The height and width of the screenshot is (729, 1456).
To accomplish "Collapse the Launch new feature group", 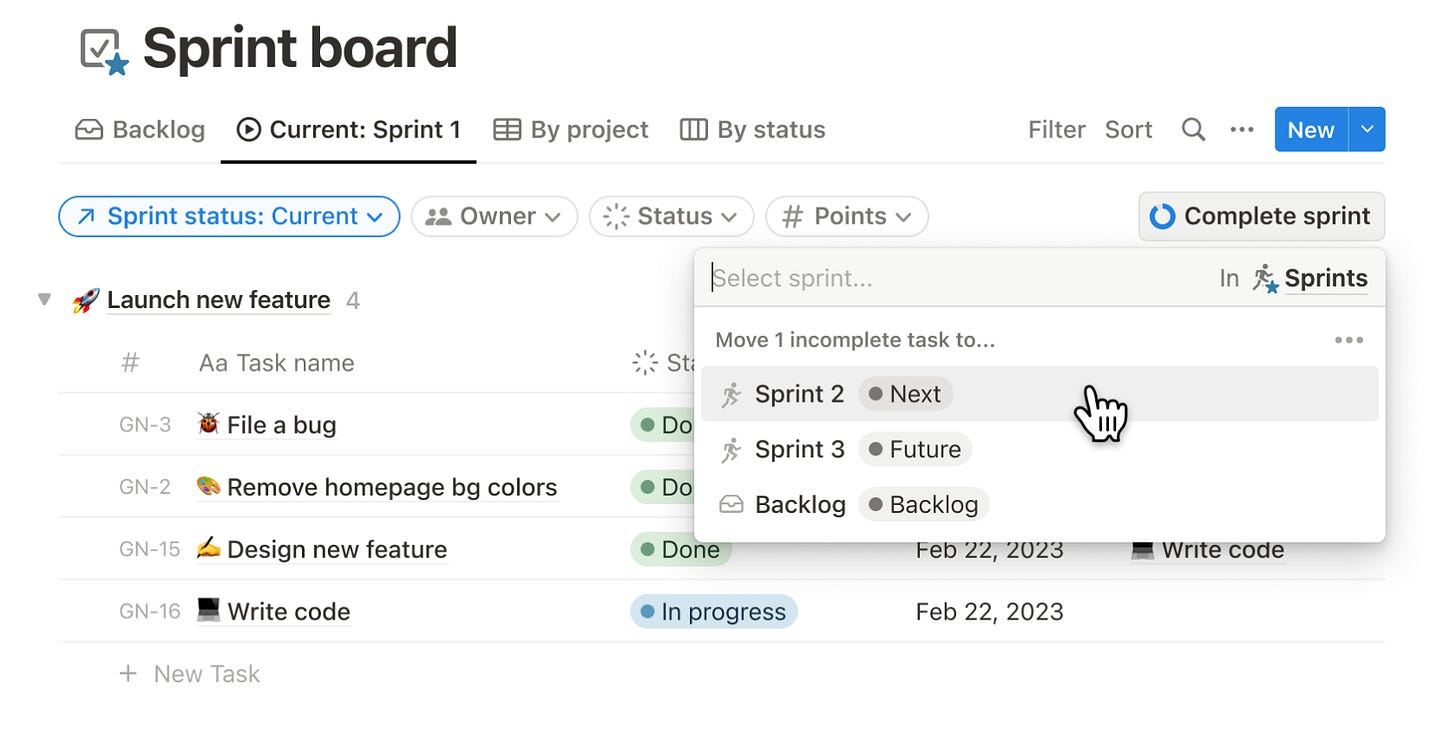I will pyautogui.click(x=44, y=299).
